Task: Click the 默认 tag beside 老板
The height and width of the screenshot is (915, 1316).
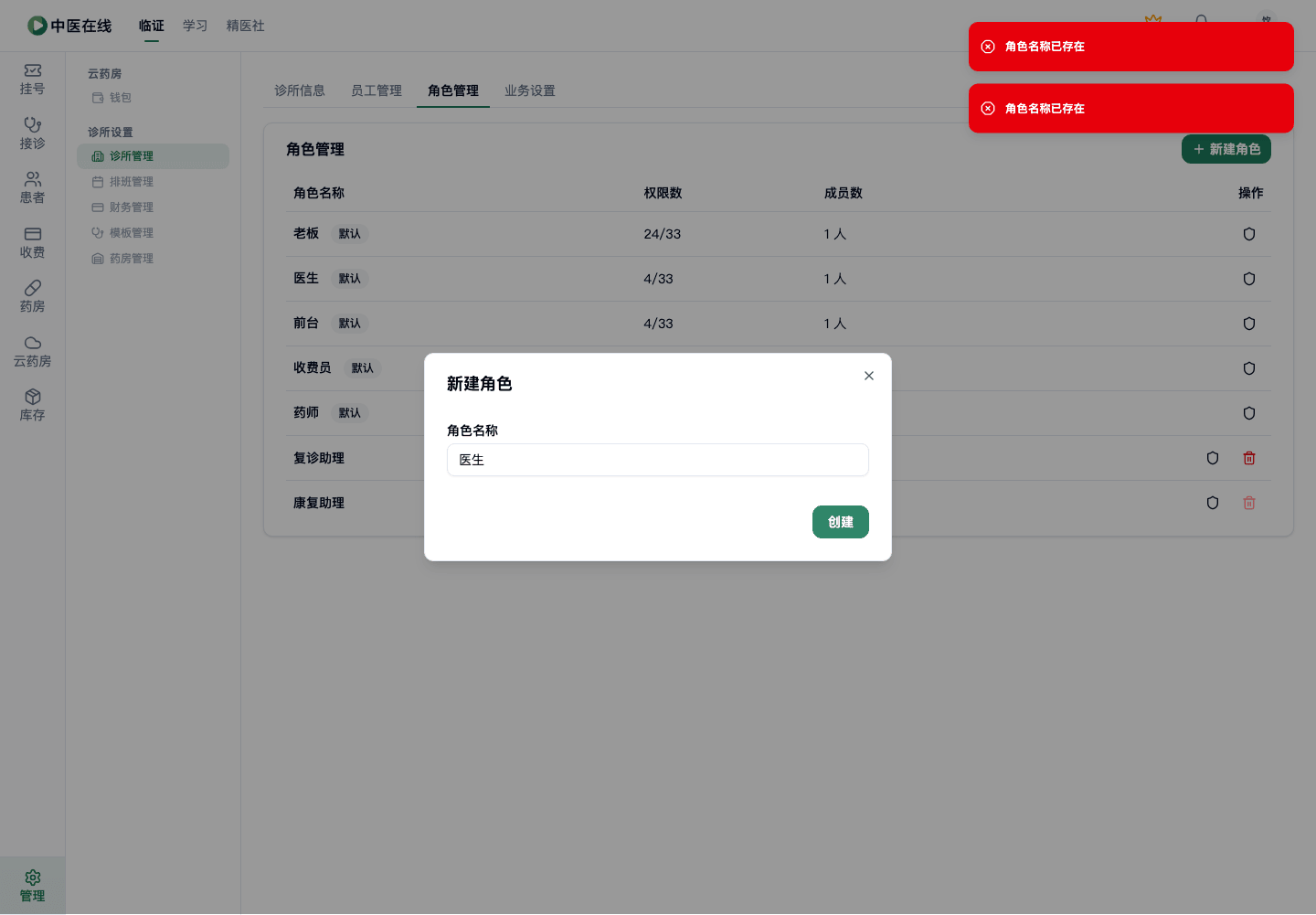Action: [x=349, y=234]
